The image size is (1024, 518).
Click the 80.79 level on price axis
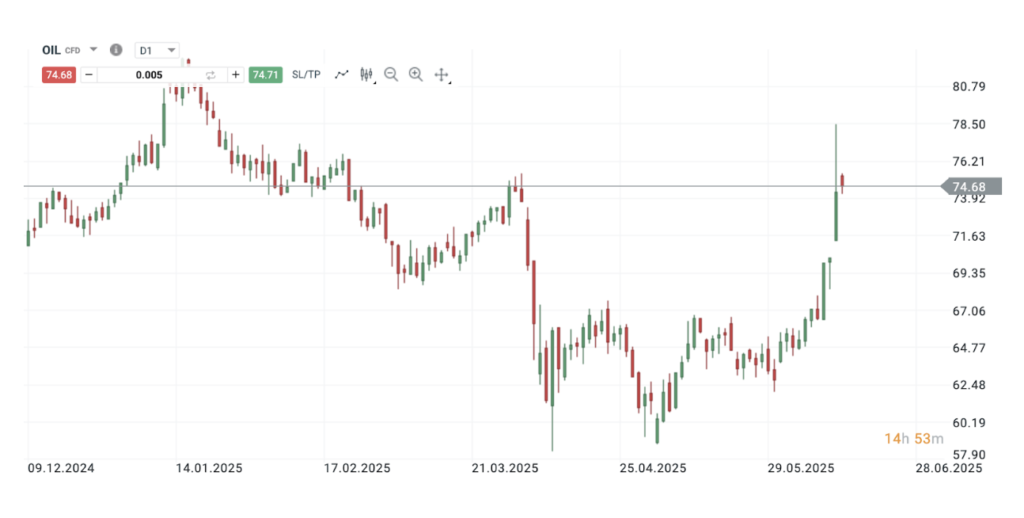pyautogui.click(x=969, y=87)
